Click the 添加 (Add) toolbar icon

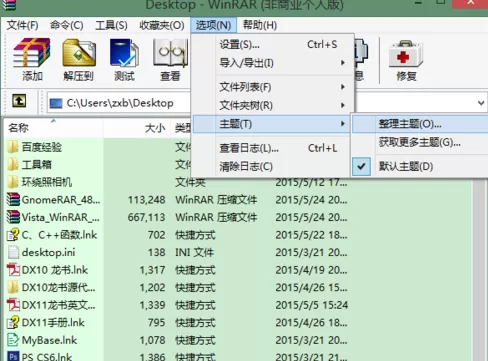tap(32, 53)
